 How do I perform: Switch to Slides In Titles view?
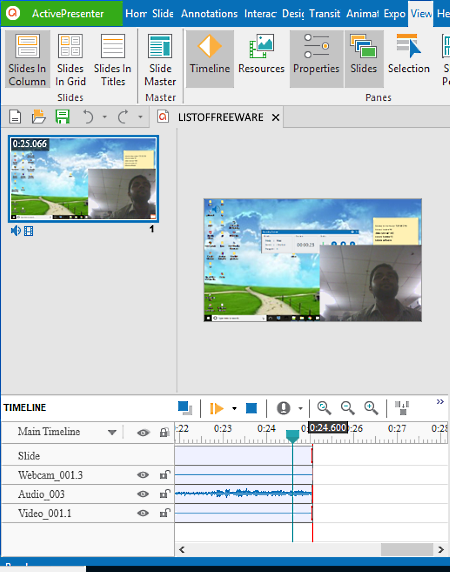tap(113, 59)
